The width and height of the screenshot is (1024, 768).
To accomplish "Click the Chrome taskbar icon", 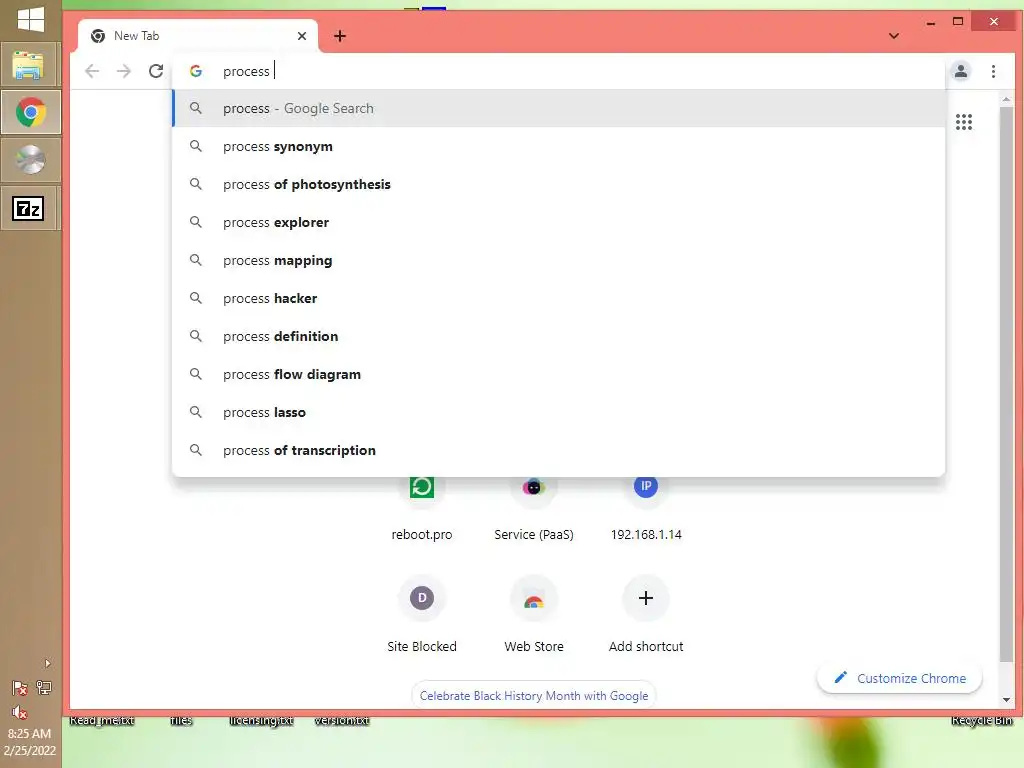I will pos(31,112).
